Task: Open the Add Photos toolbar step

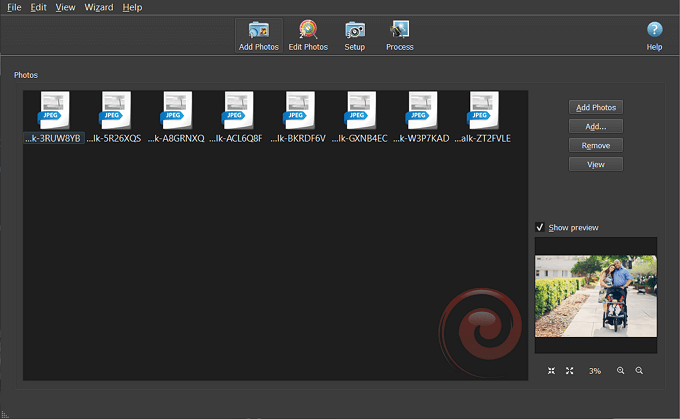Action: coord(258,36)
